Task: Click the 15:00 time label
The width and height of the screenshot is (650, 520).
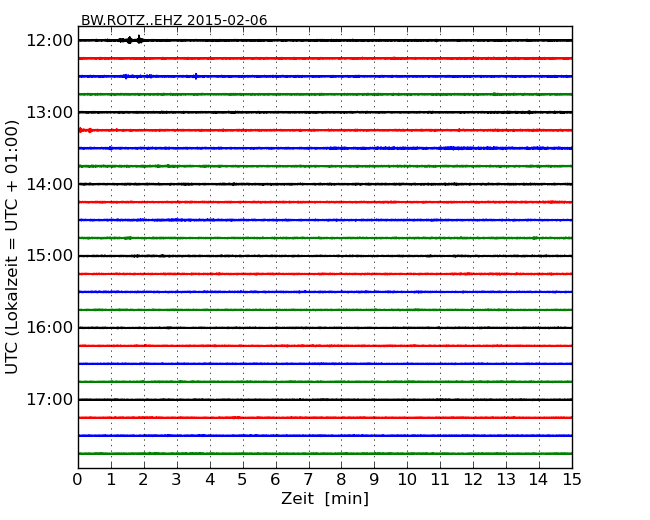Action: (x=49, y=256)
